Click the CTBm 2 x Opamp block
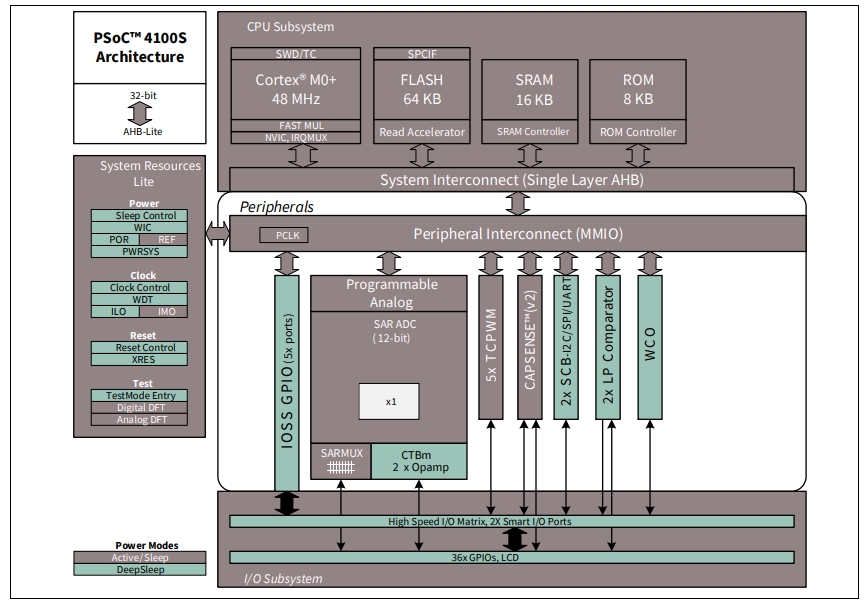Image resolution: width=867 pixels, height=604 pixels. coord(419,461)
